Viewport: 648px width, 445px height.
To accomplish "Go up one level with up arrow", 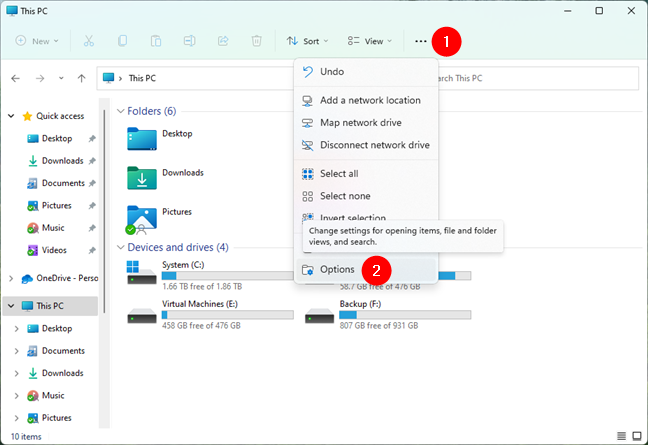I will point(81,78).
